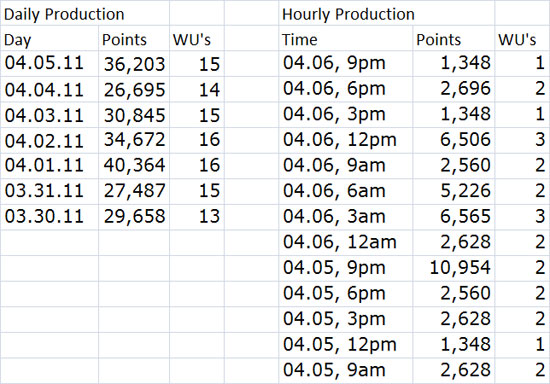Select the 29,658 points cell
The width and height of the screenshot is (550, 384).
tap(134, 217)
